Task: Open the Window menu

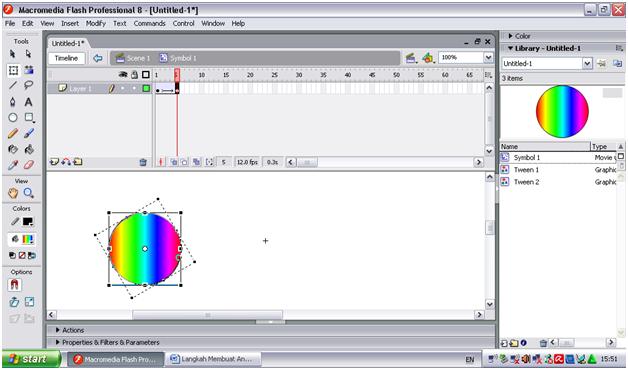Action: click(x=213, y=23)
